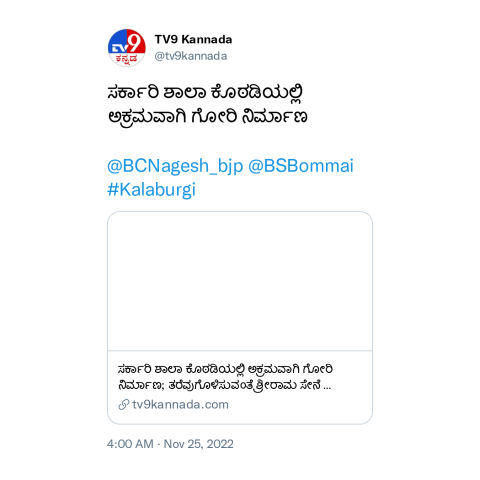The image size is (480, 480).
Task: Click the 4:00 AM timestamp
Action: click(x=130, y=444)
